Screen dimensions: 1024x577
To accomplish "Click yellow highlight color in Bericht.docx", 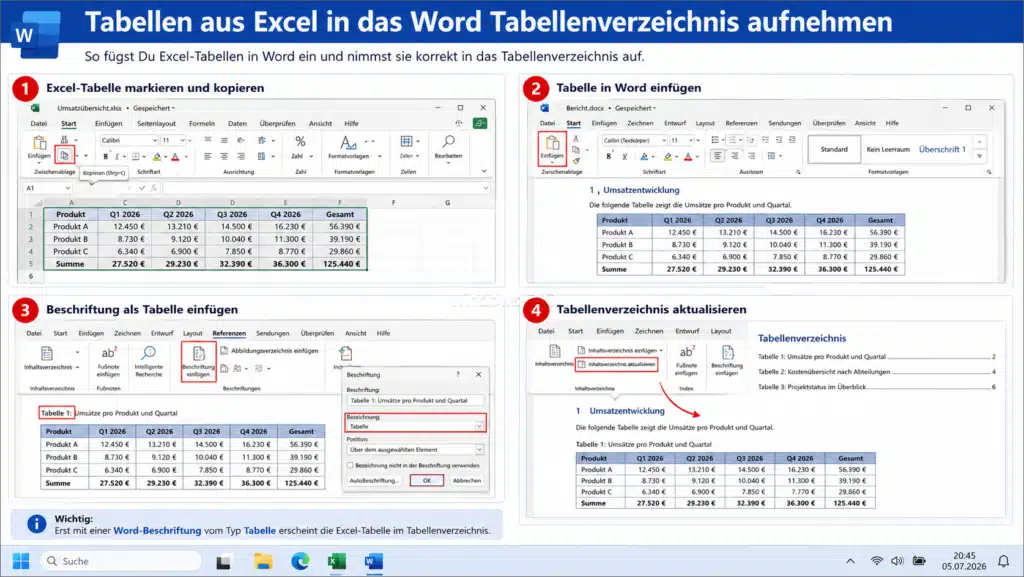I will 667,156.
